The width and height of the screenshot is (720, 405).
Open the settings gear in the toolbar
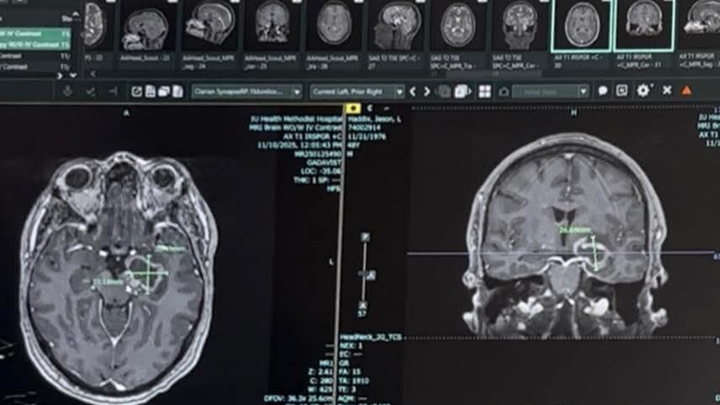click(x=643, y=91)
